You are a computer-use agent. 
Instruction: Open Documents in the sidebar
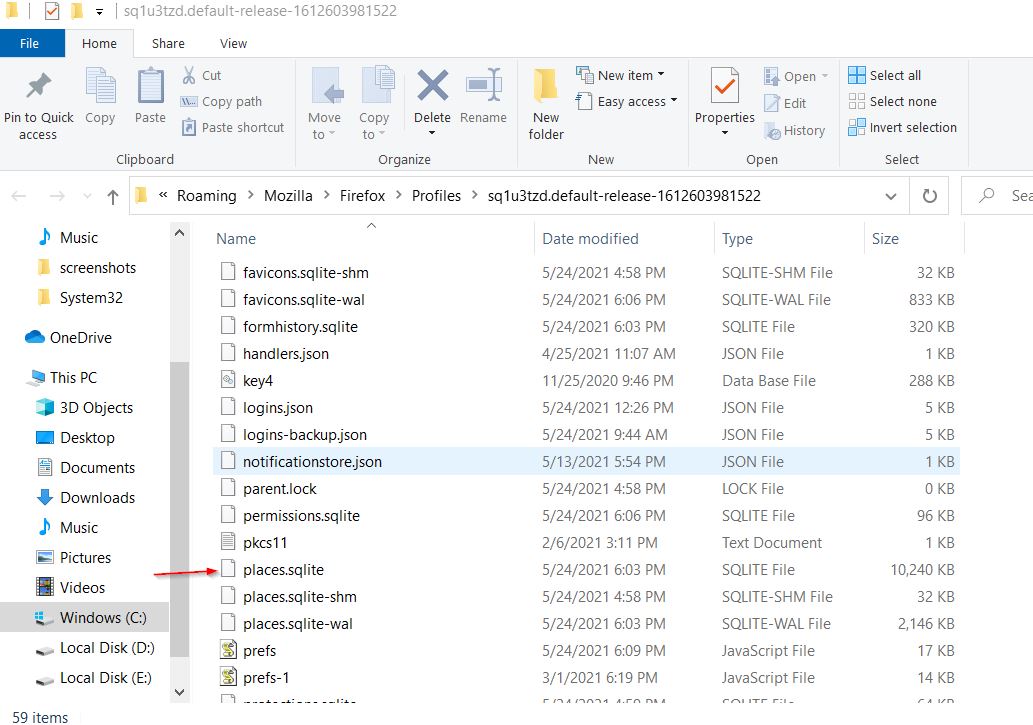(x=86, y=467)
